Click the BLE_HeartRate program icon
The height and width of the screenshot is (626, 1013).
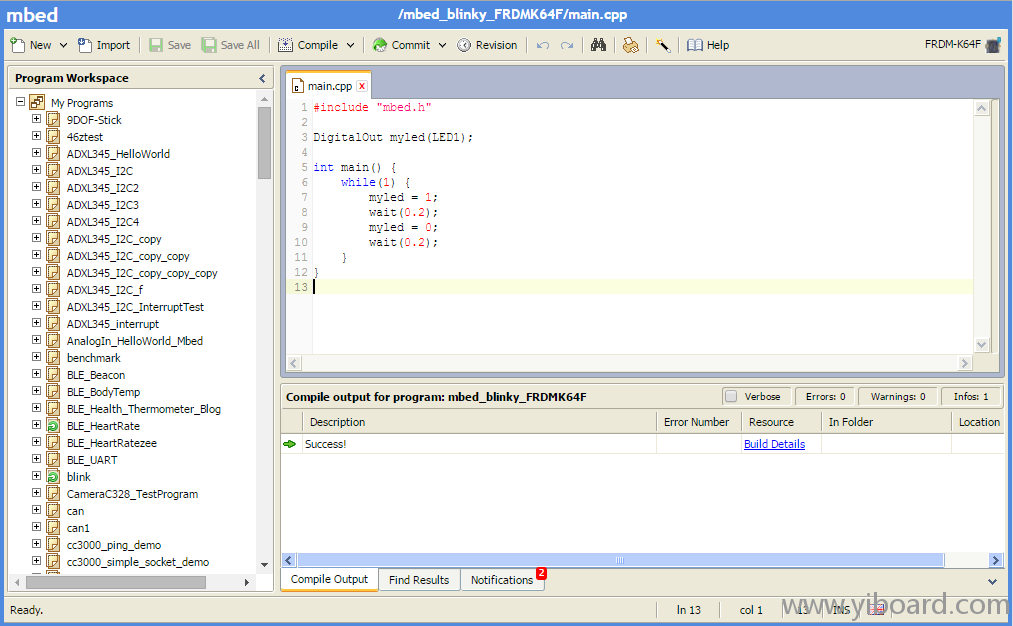[53, 426]
